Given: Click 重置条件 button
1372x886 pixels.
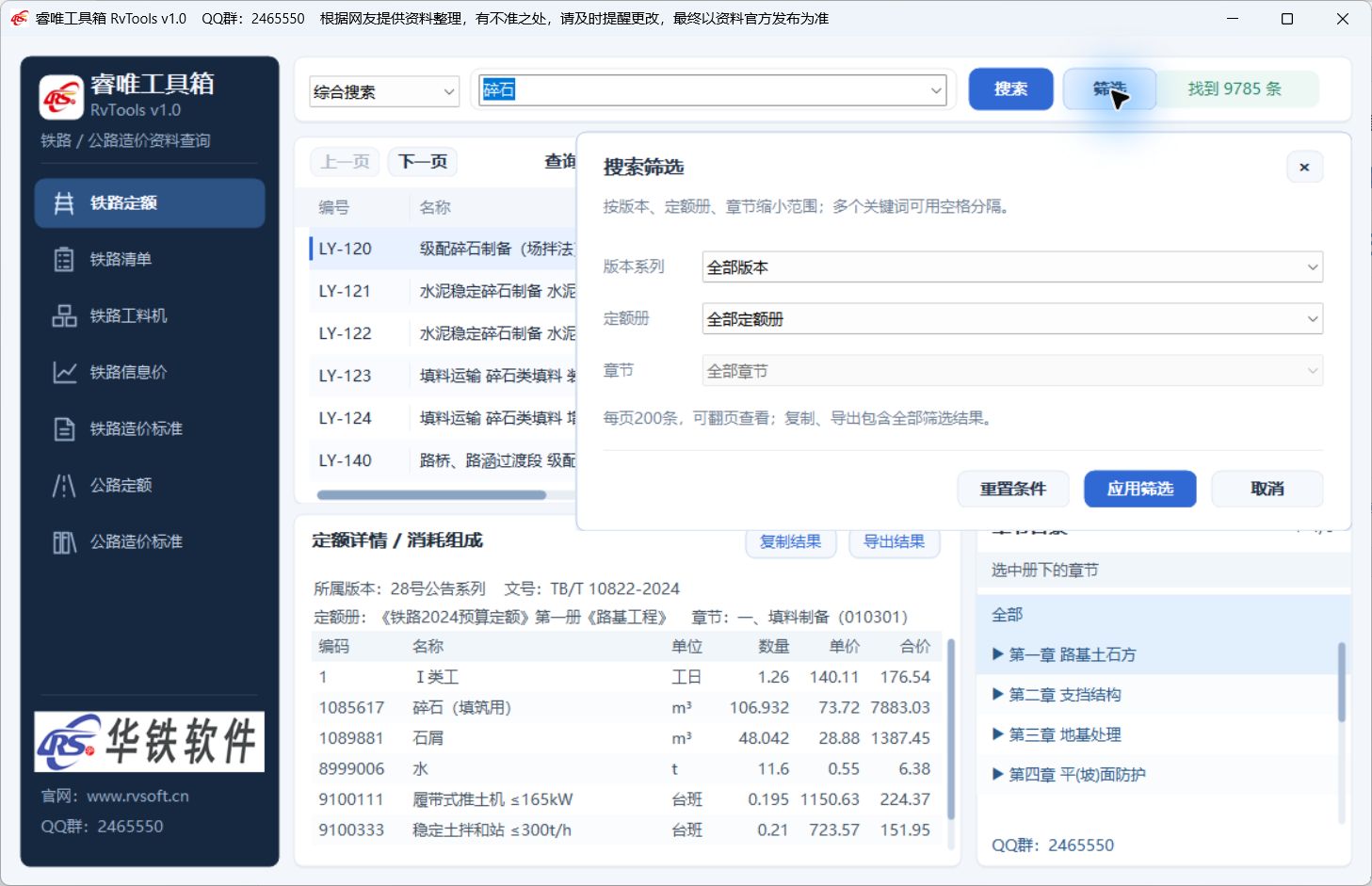Looking at the screenshot, I should point(1013,489).
